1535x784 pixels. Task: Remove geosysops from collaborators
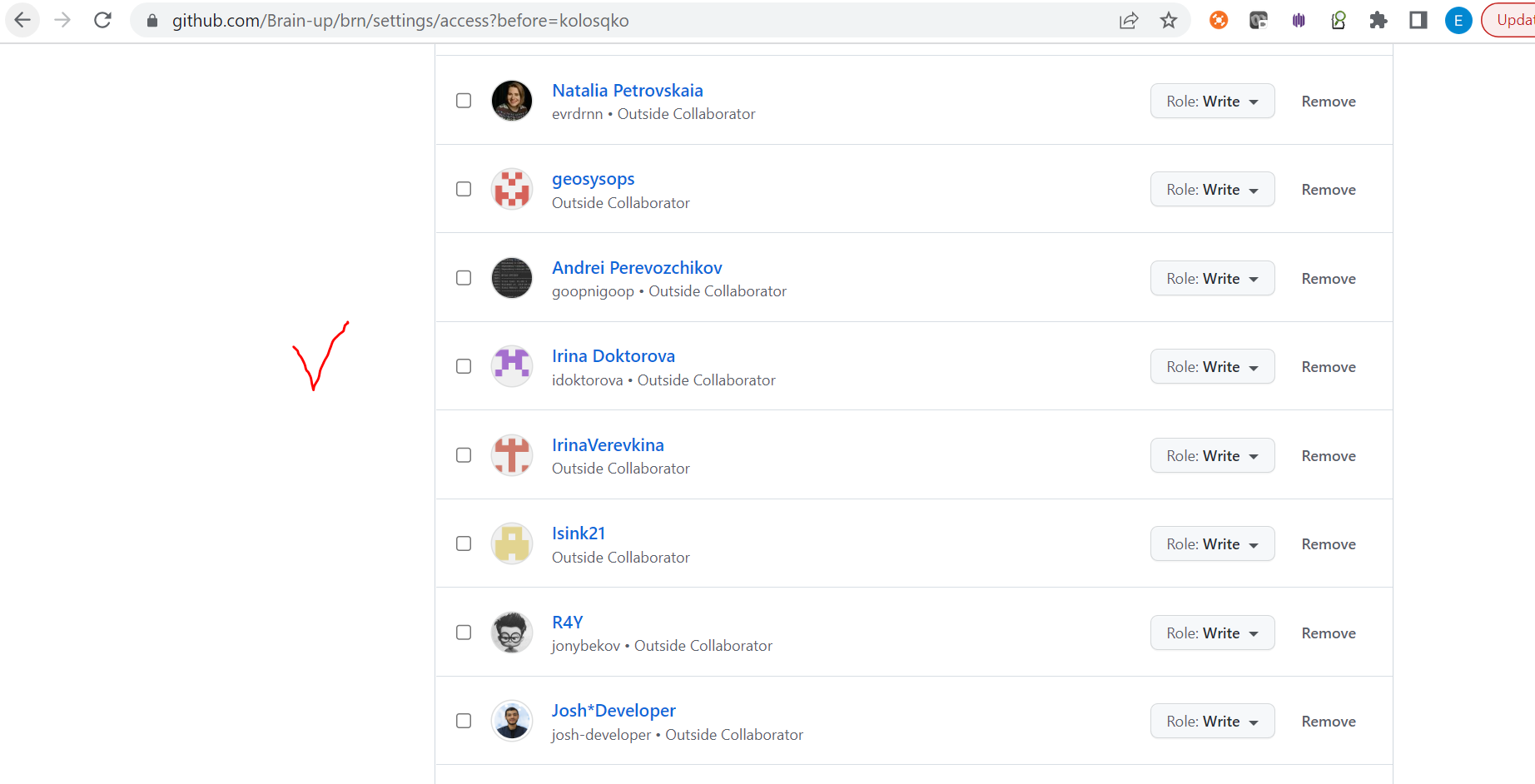click(1328, 189)
